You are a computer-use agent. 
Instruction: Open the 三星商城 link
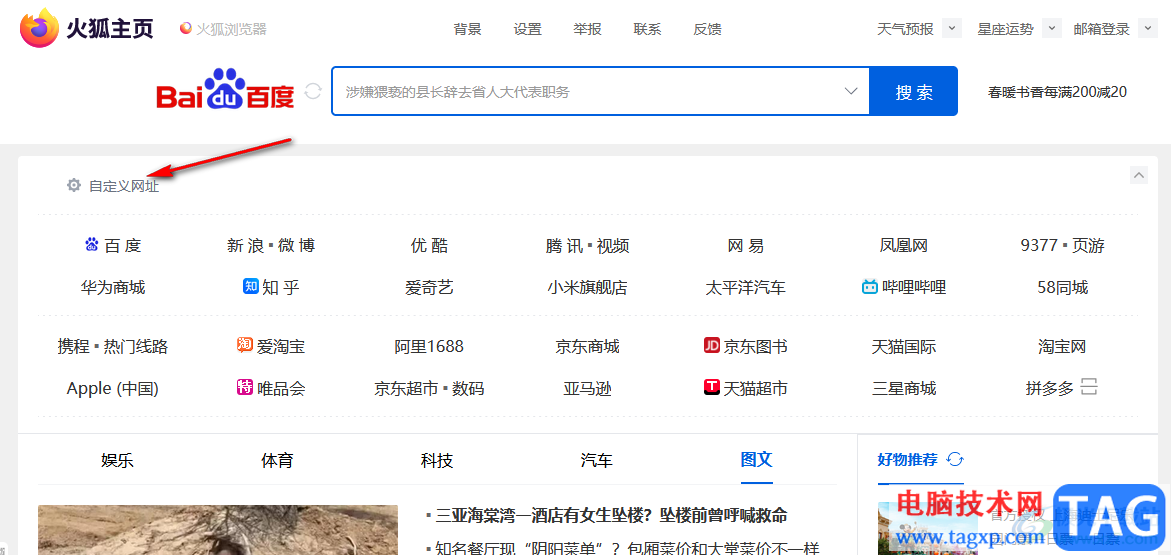pos(904,388)
